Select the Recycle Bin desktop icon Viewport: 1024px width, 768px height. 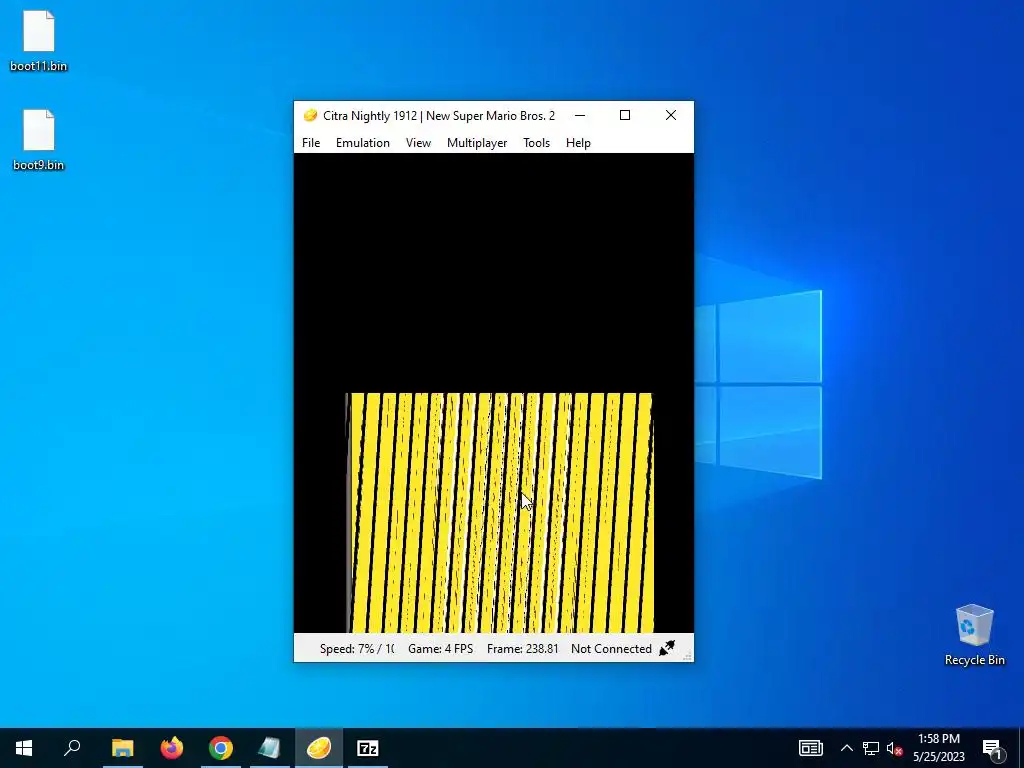974,635
